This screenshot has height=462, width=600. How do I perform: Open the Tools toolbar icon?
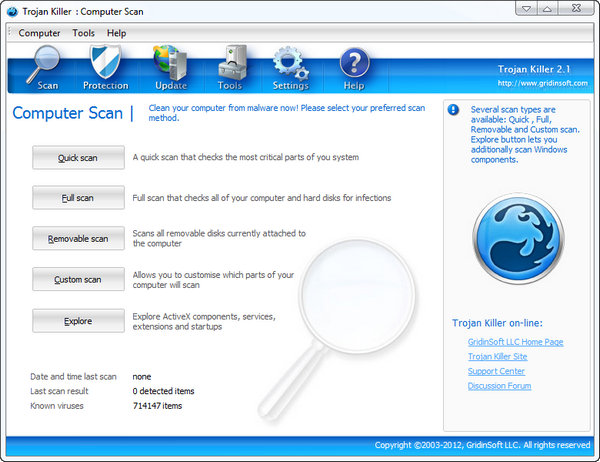click(x=230, y=66)
